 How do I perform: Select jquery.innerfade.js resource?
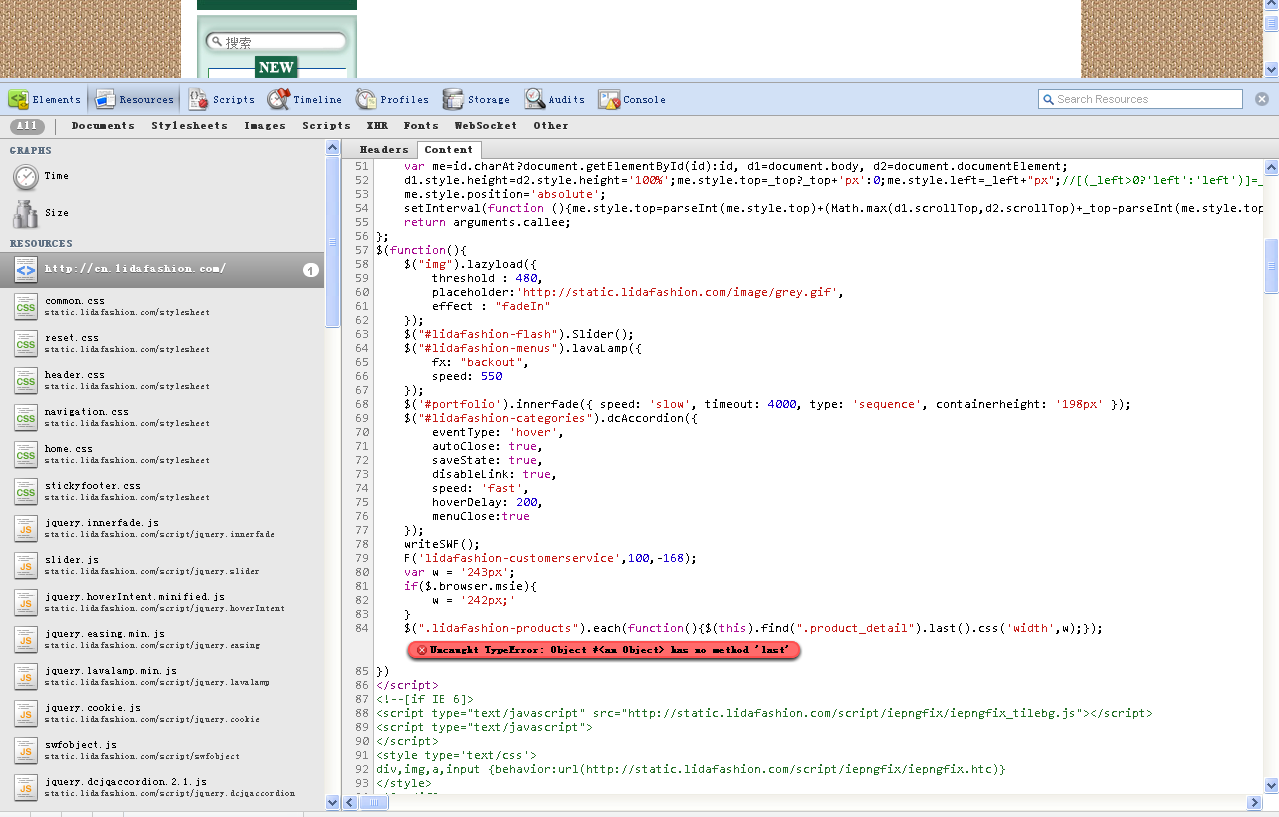tap(162, 528)
